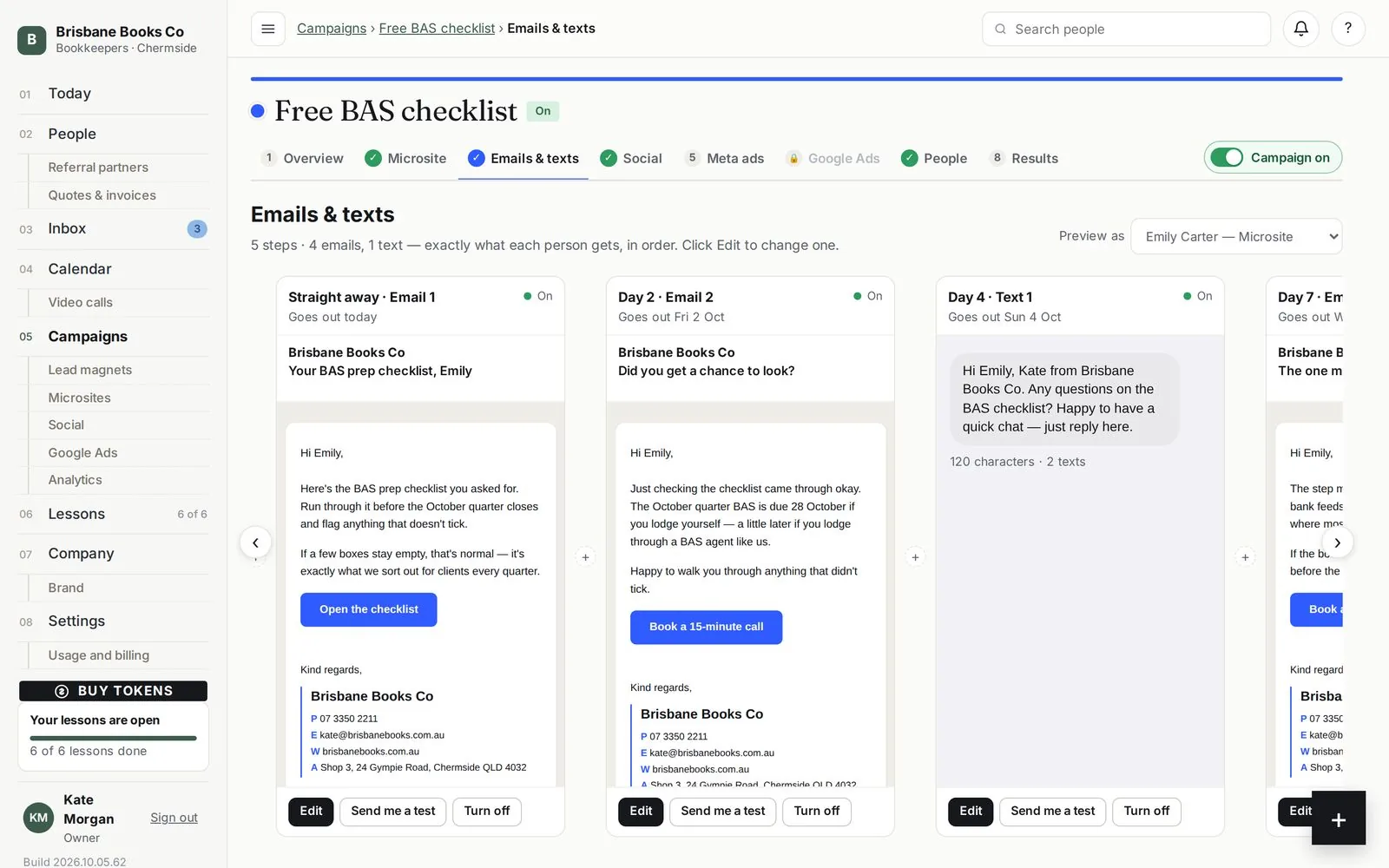Viewport: 1389px width, 868px height.
Task: Open the Meta ads tab
Action: [x=725, y=158]
